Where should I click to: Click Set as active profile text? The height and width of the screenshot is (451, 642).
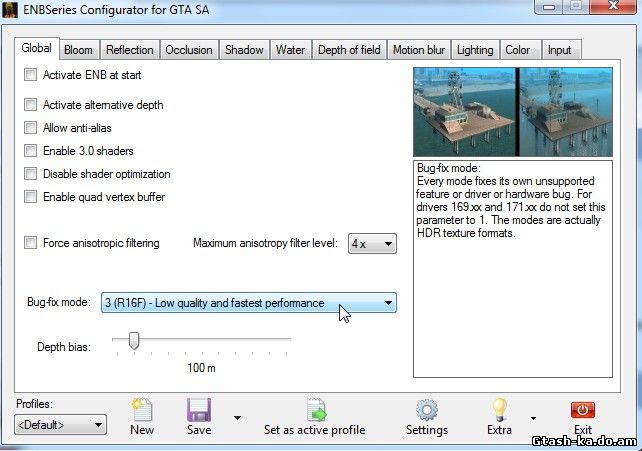tap(314, 430)
